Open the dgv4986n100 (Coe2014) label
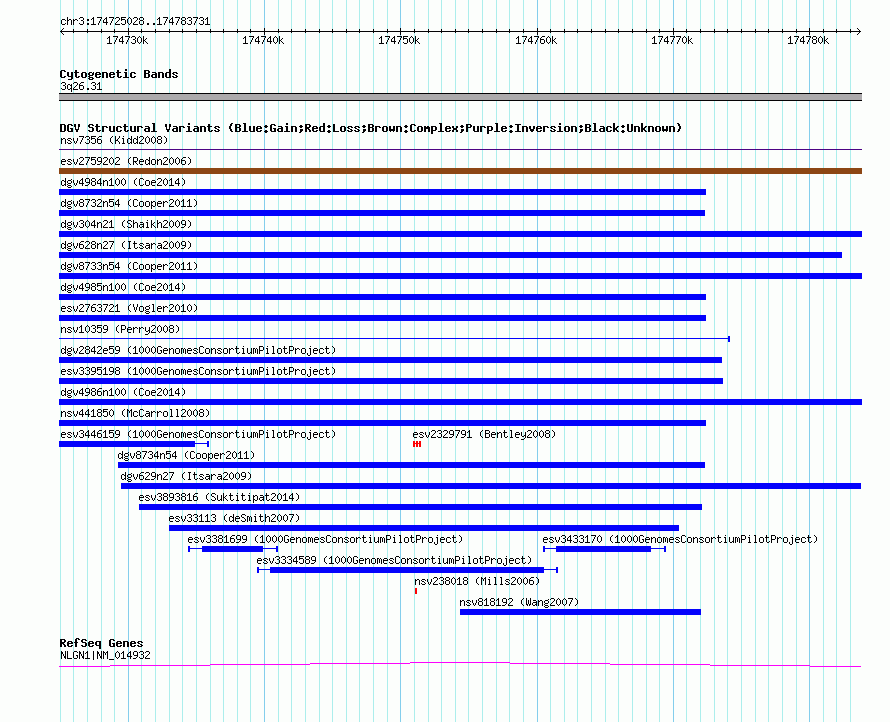Image resolution: width=890 pixels, height=722 pixels. tap(123, 392)
